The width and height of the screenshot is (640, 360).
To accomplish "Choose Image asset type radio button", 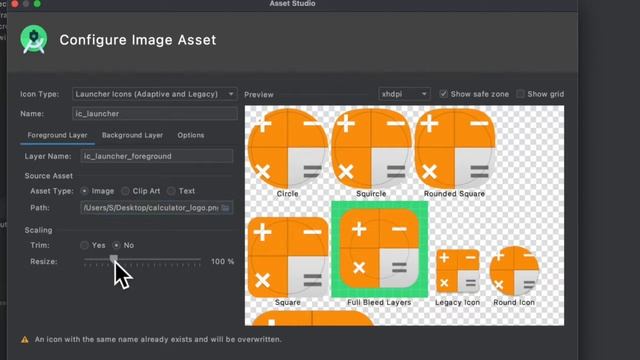I will pyautogui.click(x=84, y=191).
